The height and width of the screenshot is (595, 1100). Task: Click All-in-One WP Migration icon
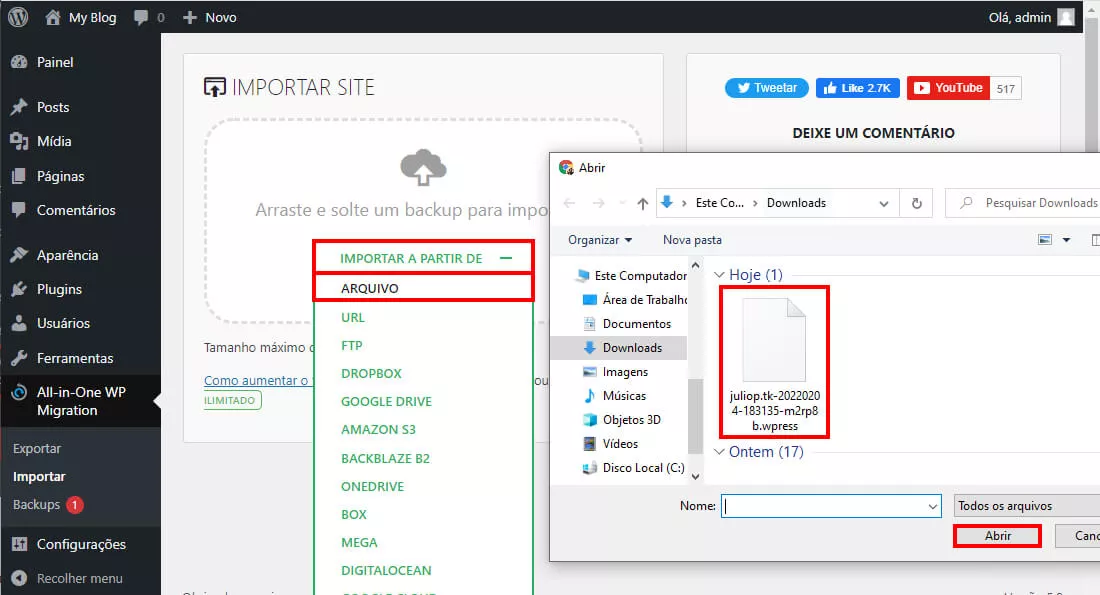point(20,392)
